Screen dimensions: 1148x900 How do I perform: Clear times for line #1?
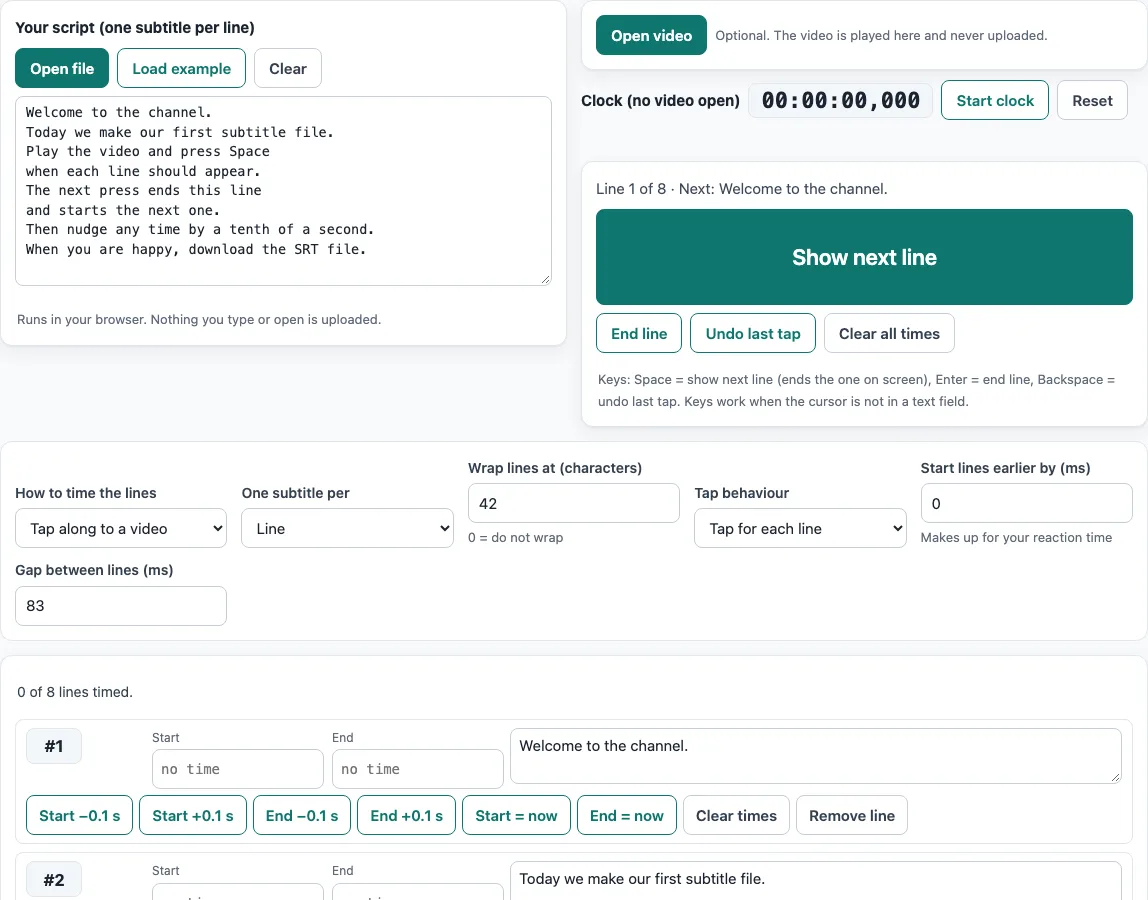[736, 815]
